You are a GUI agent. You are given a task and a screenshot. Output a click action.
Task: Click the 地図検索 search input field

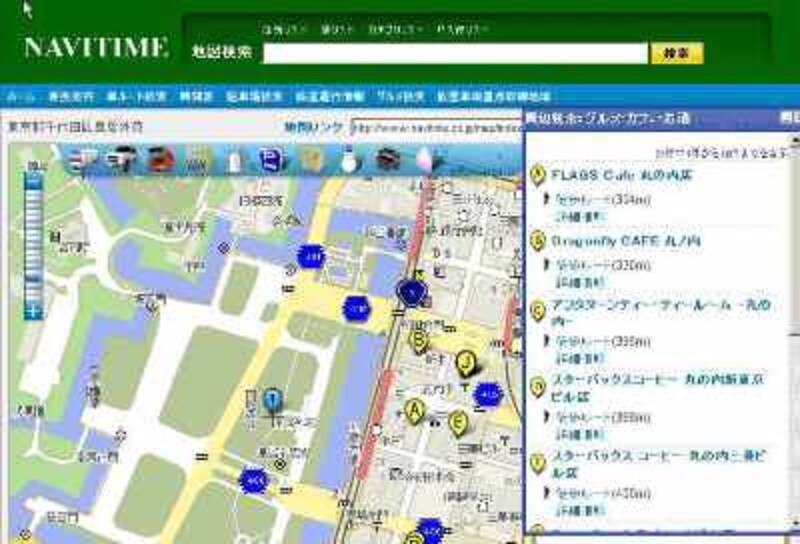click(x=455, y=53)
